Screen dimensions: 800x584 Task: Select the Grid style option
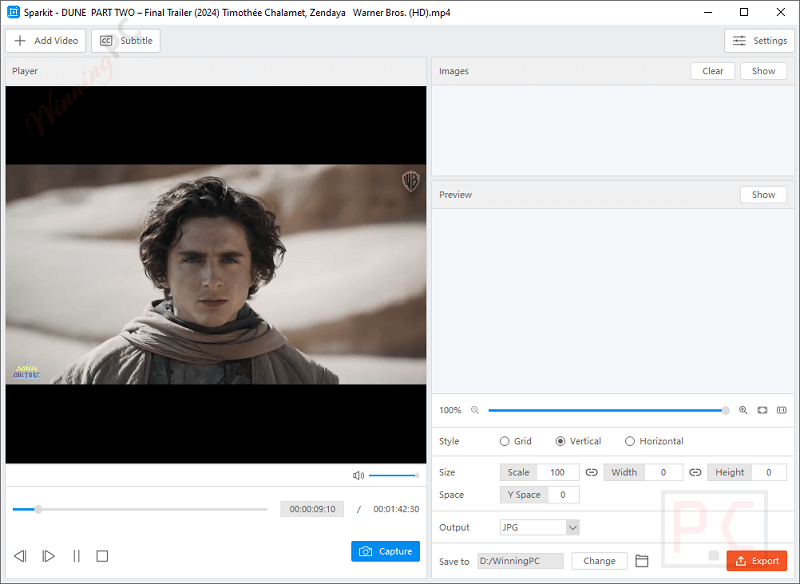click(516, 441)
